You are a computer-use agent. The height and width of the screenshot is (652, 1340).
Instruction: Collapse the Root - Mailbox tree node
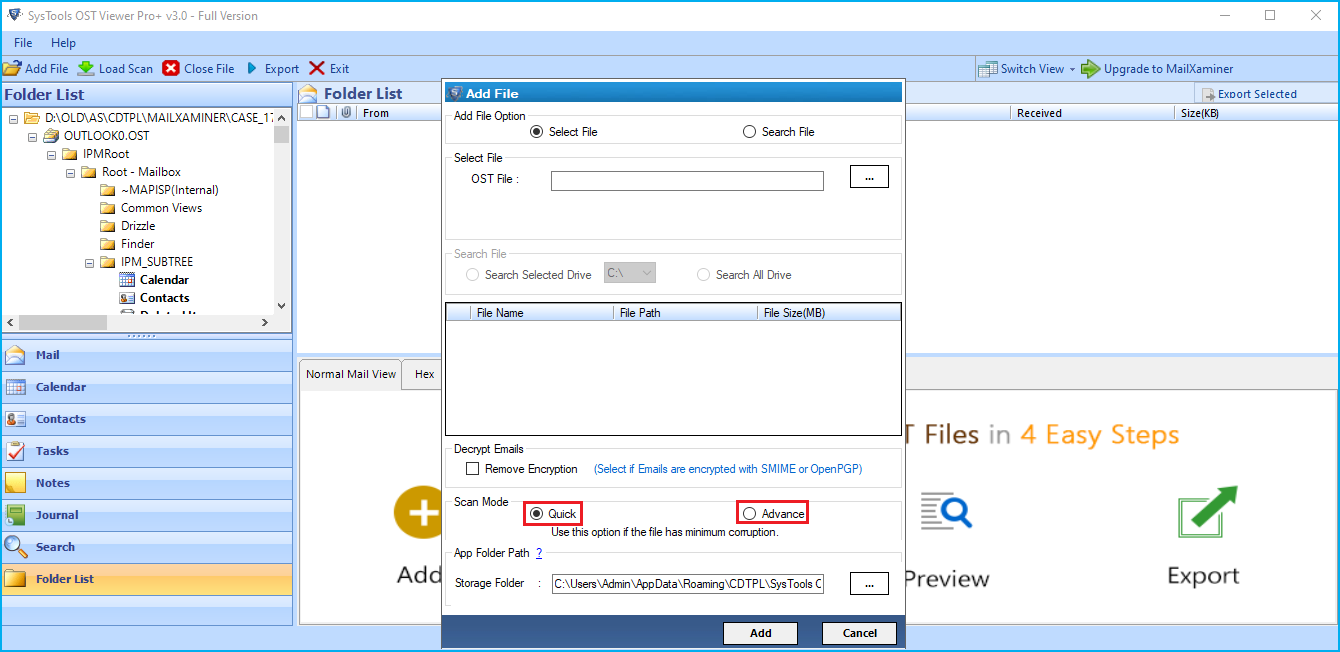[x=70, y=172]
